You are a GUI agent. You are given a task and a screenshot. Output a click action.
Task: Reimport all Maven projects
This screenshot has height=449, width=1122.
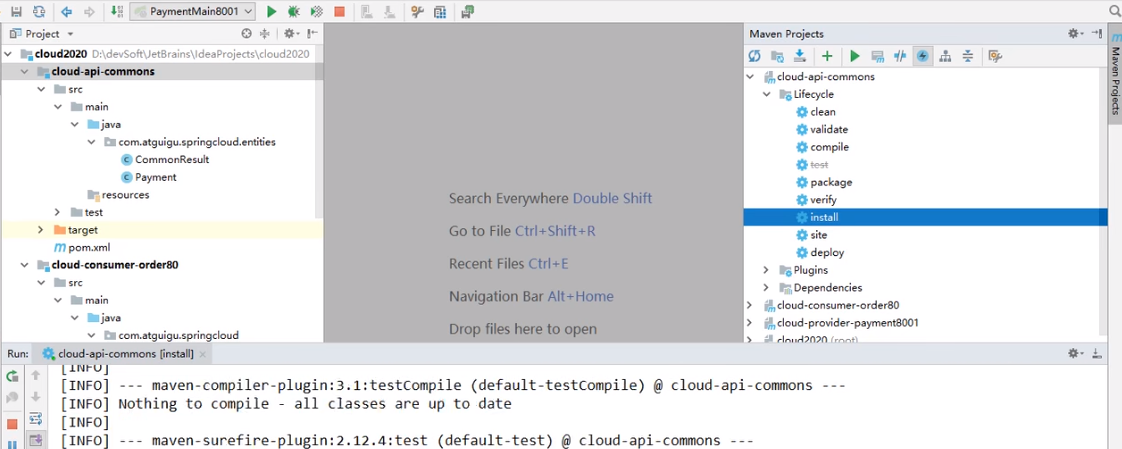click(755, 56)
